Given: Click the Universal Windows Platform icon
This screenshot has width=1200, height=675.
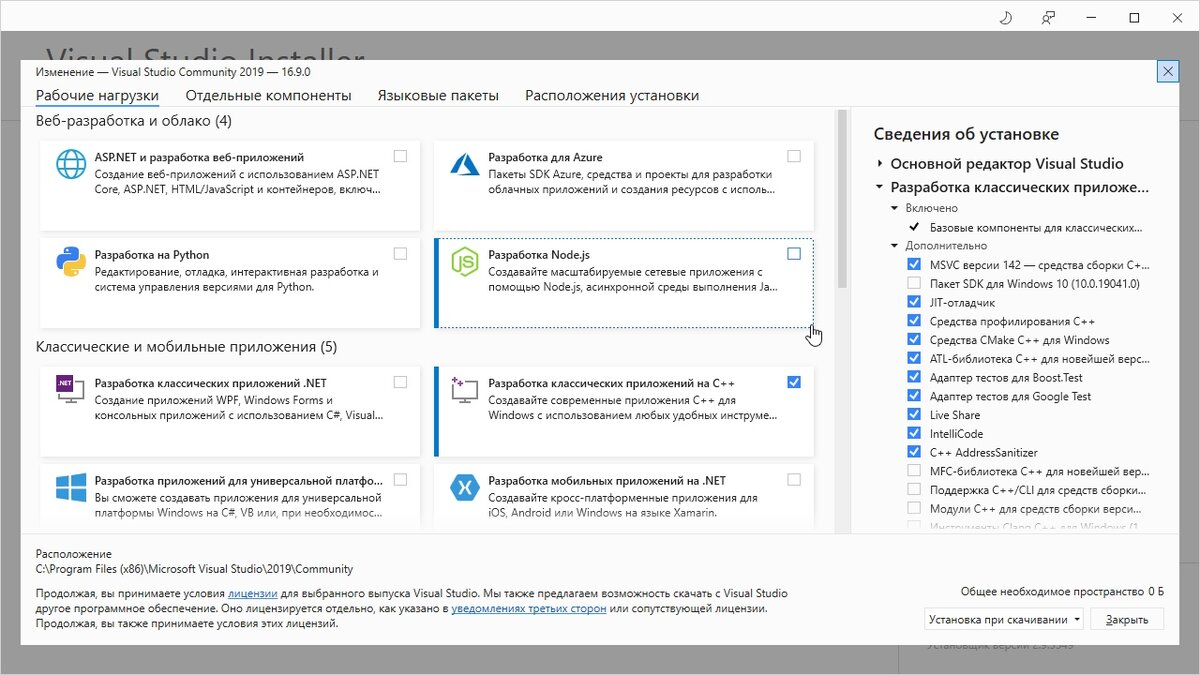Looking at the screenshot, I should tap(70, 488).
